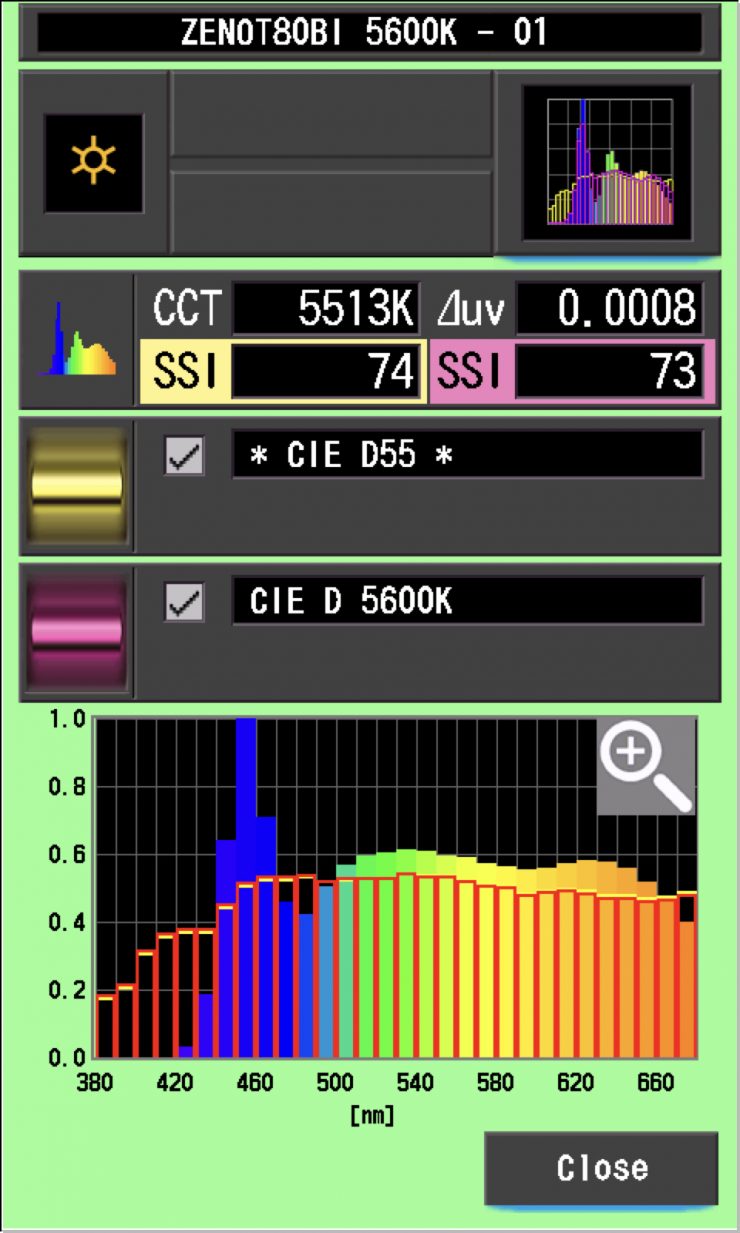
Task: Click the rainbow spectrum icon beside CCT
Action: (77, 340)
